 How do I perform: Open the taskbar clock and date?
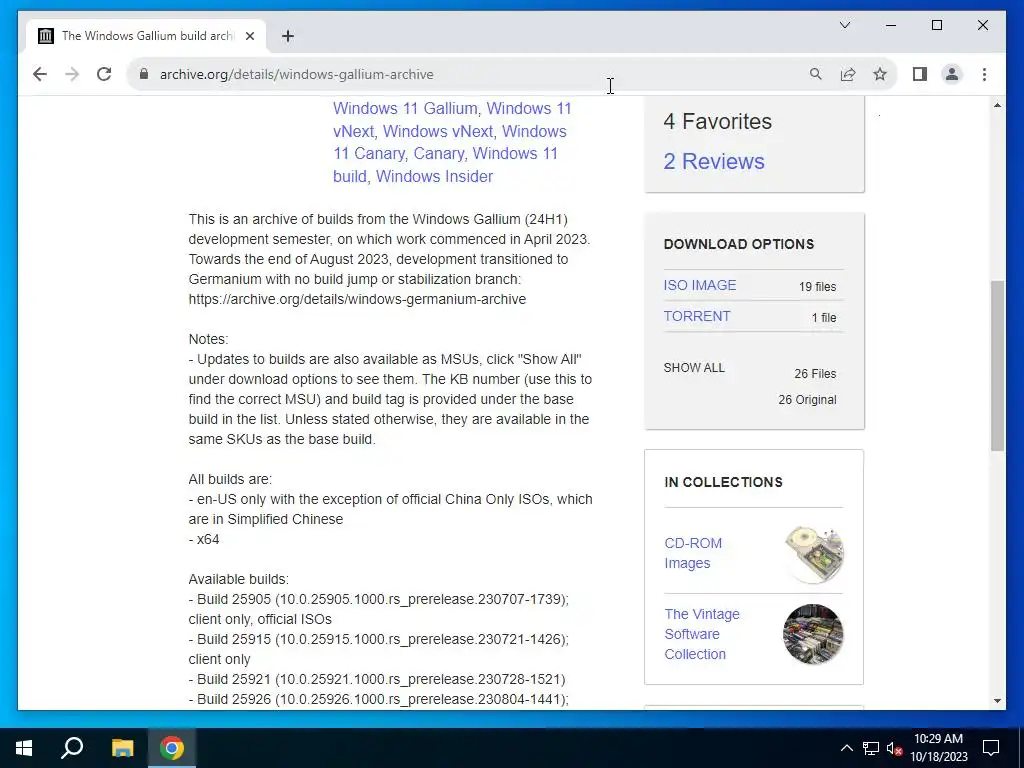[938, 748]
